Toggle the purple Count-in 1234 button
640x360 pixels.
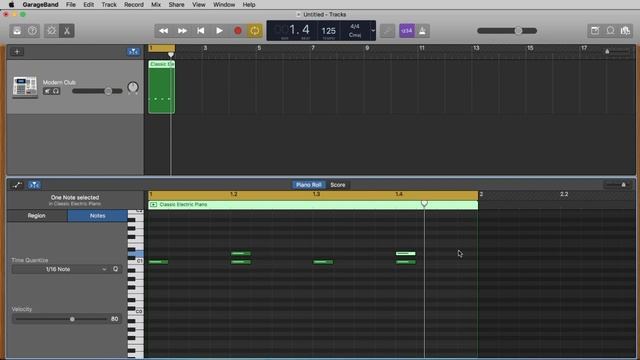[x=407, y=31]
